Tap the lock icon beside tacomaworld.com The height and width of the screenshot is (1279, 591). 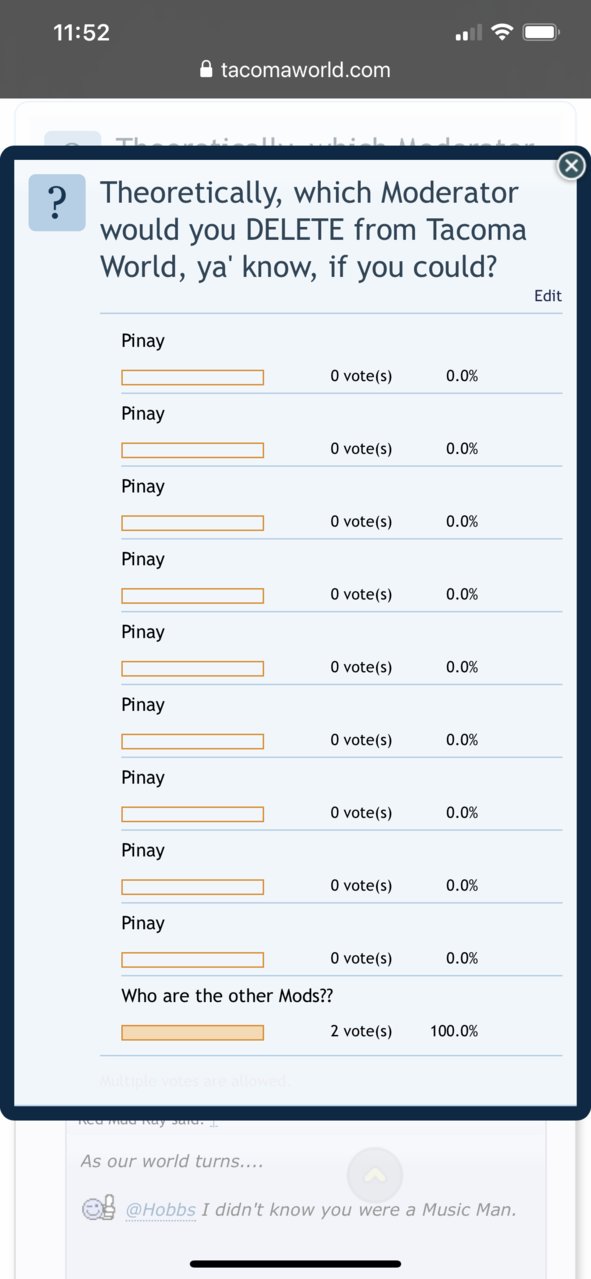pyautogui.click(x=207, y=70)
